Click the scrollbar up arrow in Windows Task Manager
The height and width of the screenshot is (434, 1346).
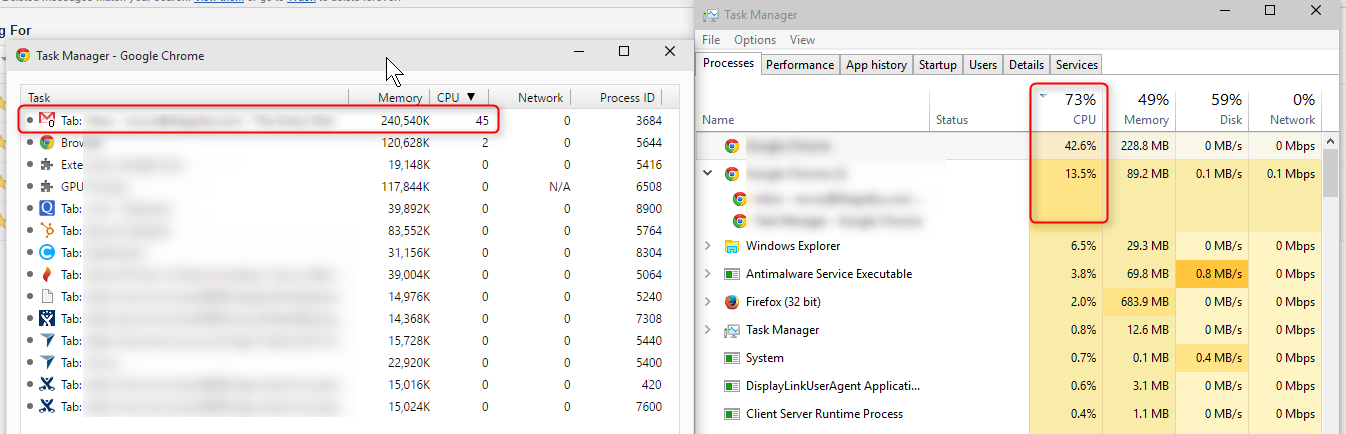point(1330,141)
